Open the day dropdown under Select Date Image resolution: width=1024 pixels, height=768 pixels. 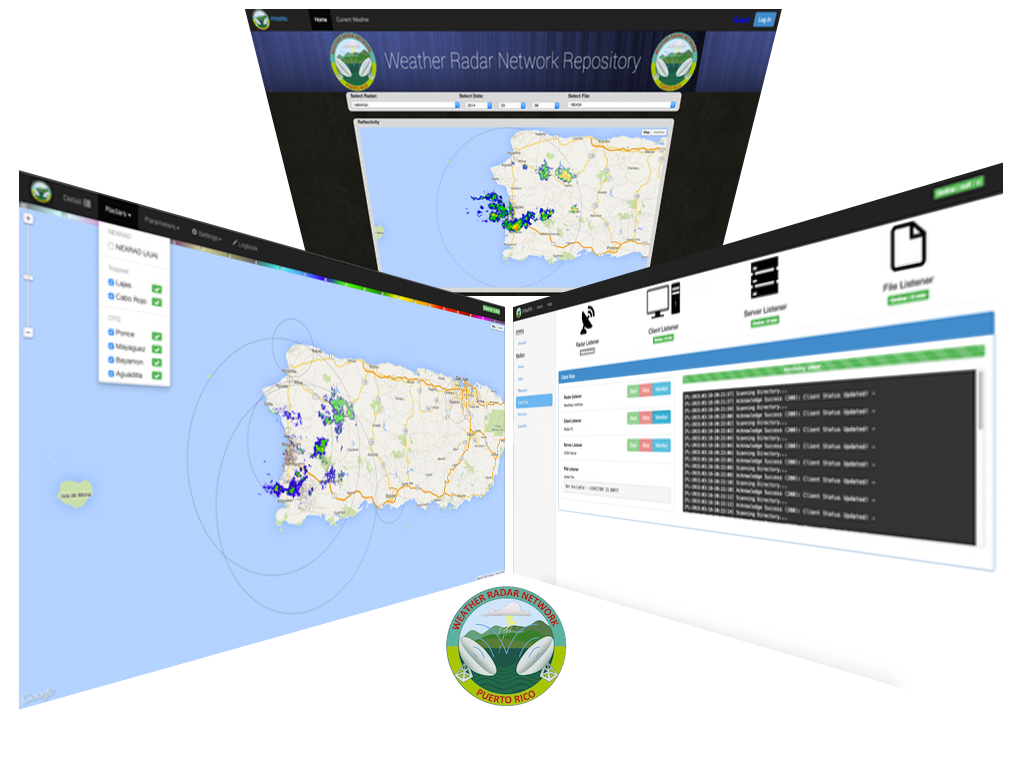click(546, 105)
